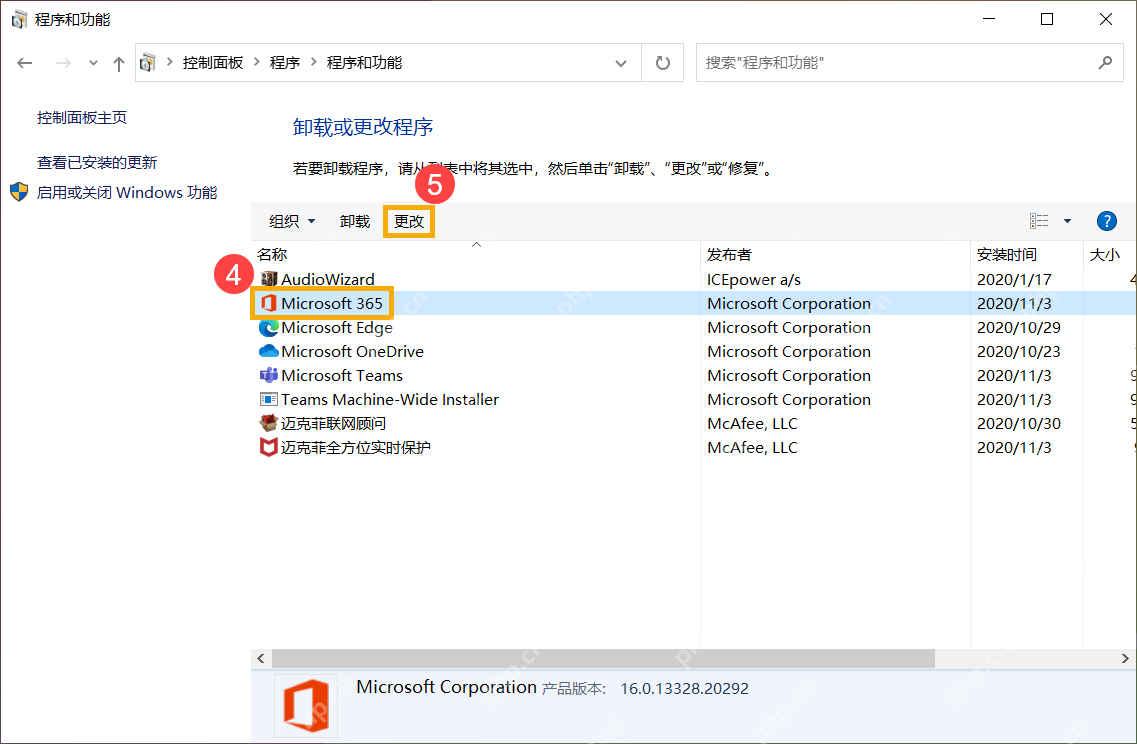
Task: Minimize the 程序和功能 window
Action: 988,20
